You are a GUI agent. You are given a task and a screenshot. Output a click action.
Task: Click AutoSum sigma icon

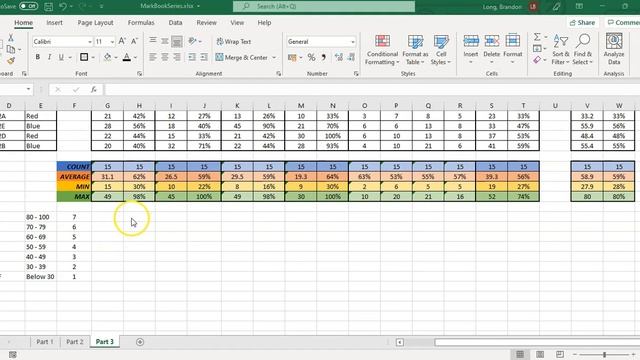pos(537,37)
